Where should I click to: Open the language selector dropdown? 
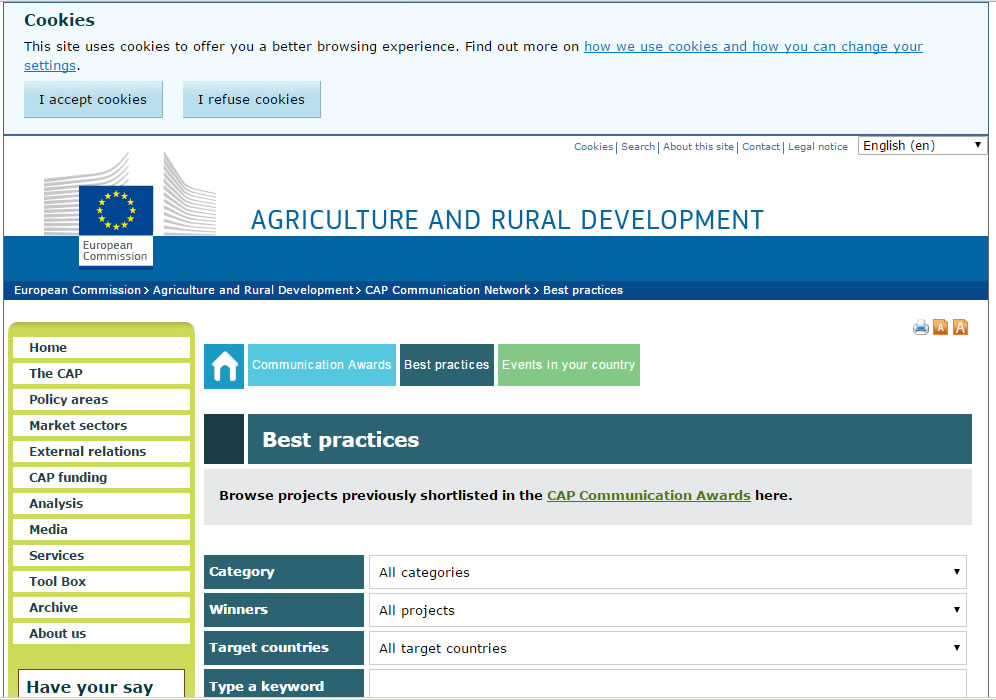[922, 146]
